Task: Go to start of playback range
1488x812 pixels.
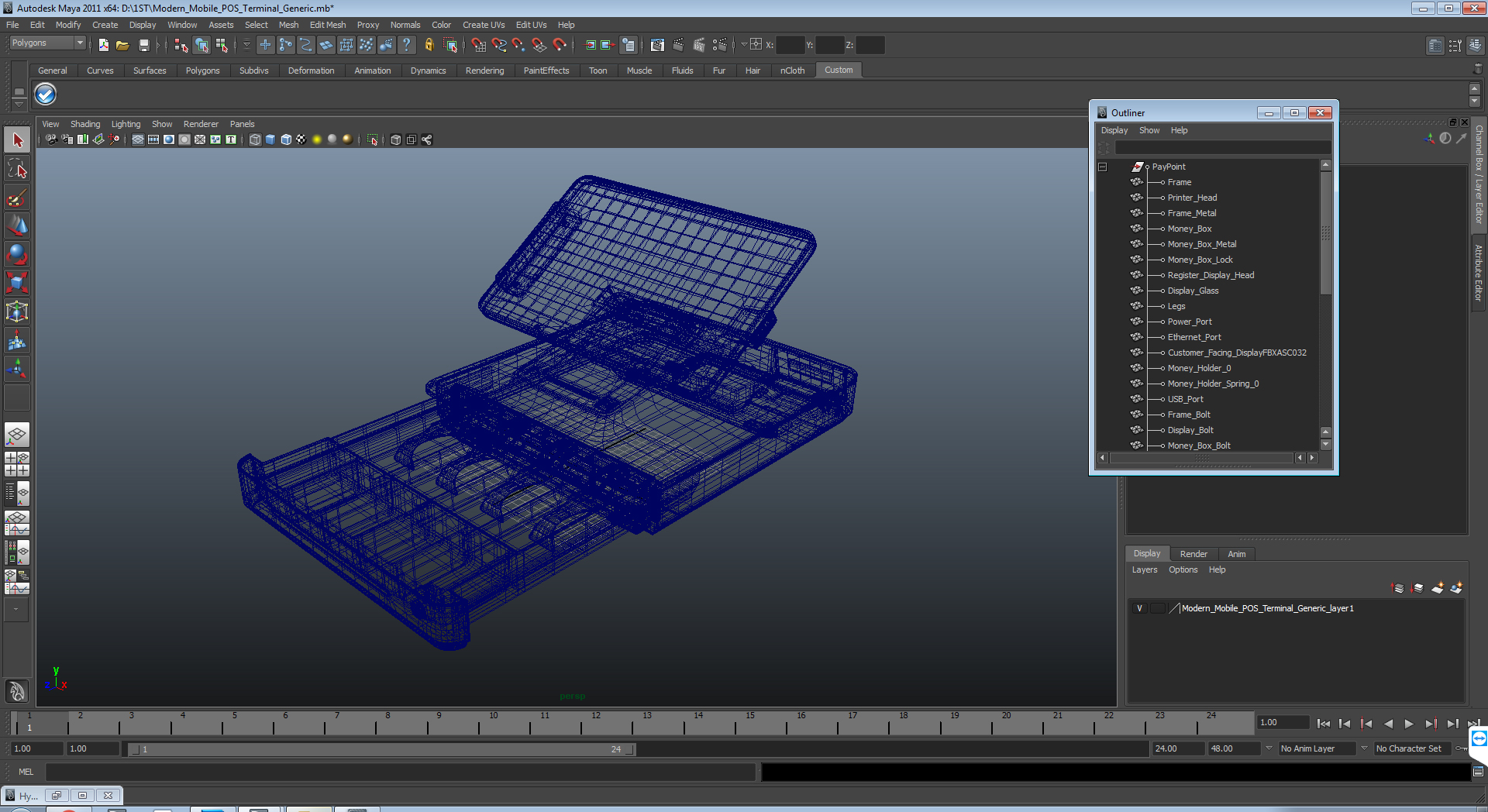Action: tap(1324, 724)
